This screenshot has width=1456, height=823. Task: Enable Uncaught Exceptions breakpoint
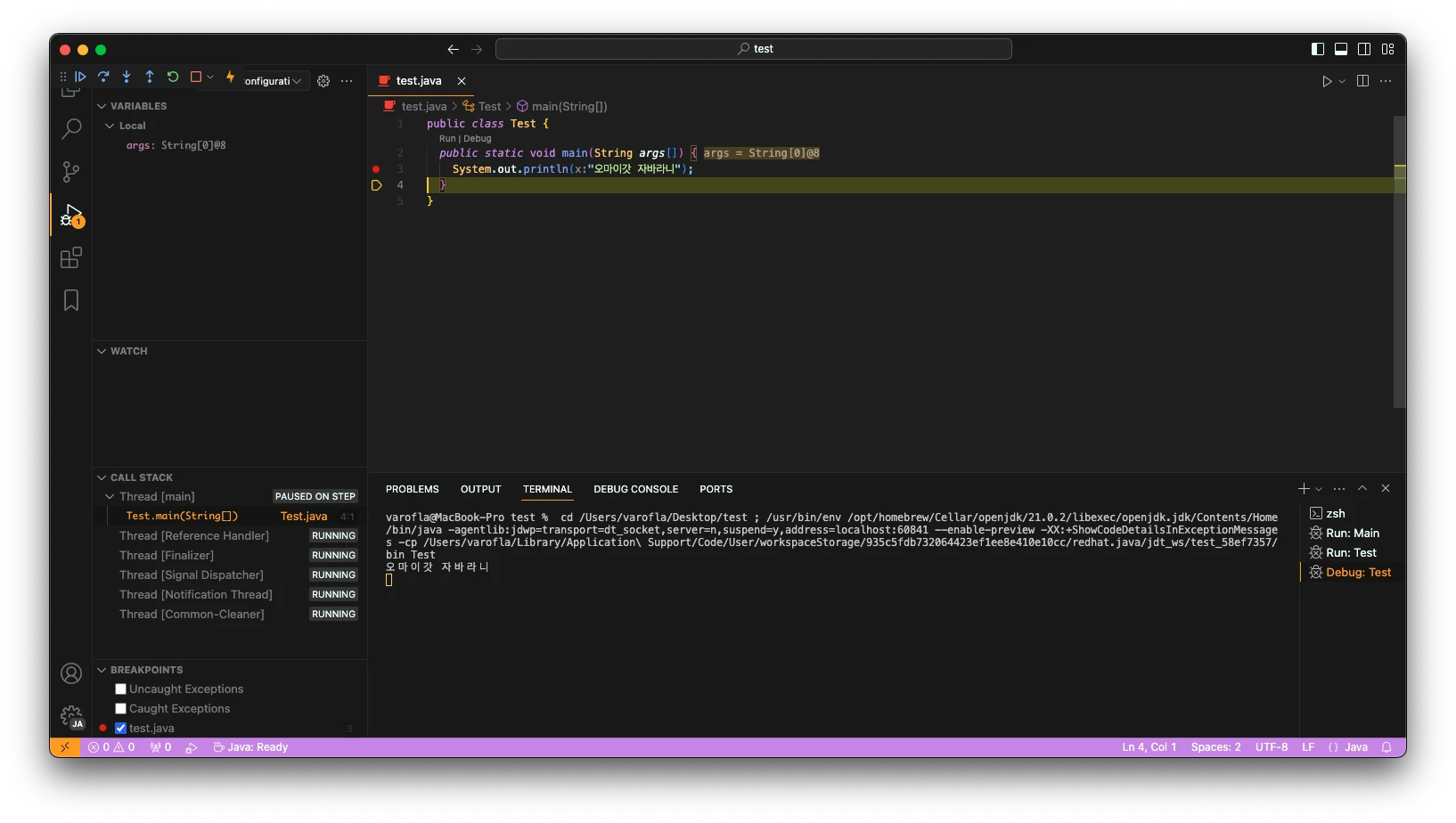tap(121, 689)
